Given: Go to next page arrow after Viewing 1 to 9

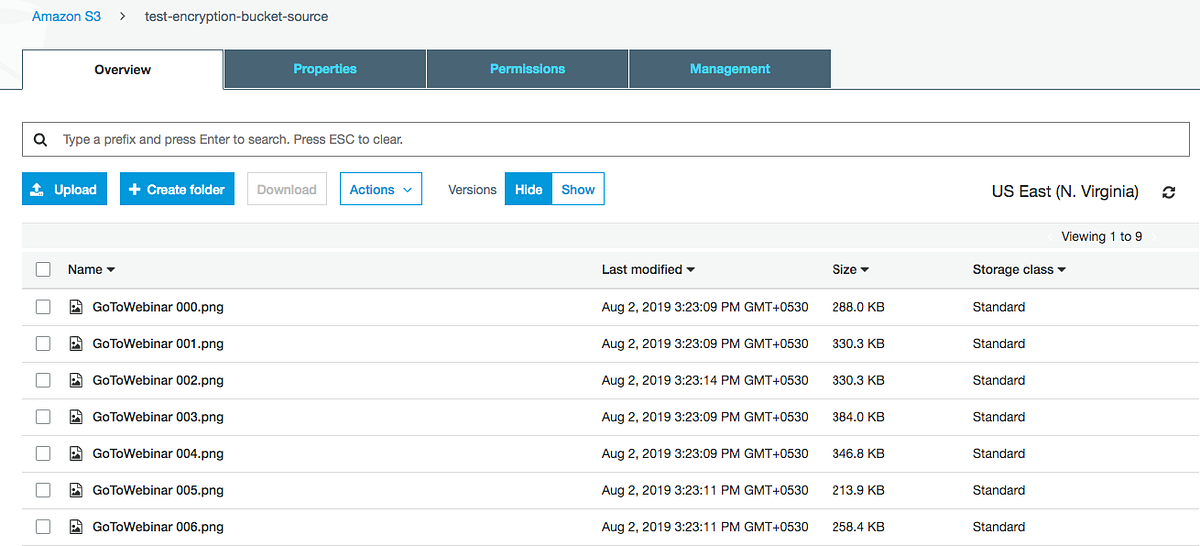Looking at the screenshot, I should 1154,237.
